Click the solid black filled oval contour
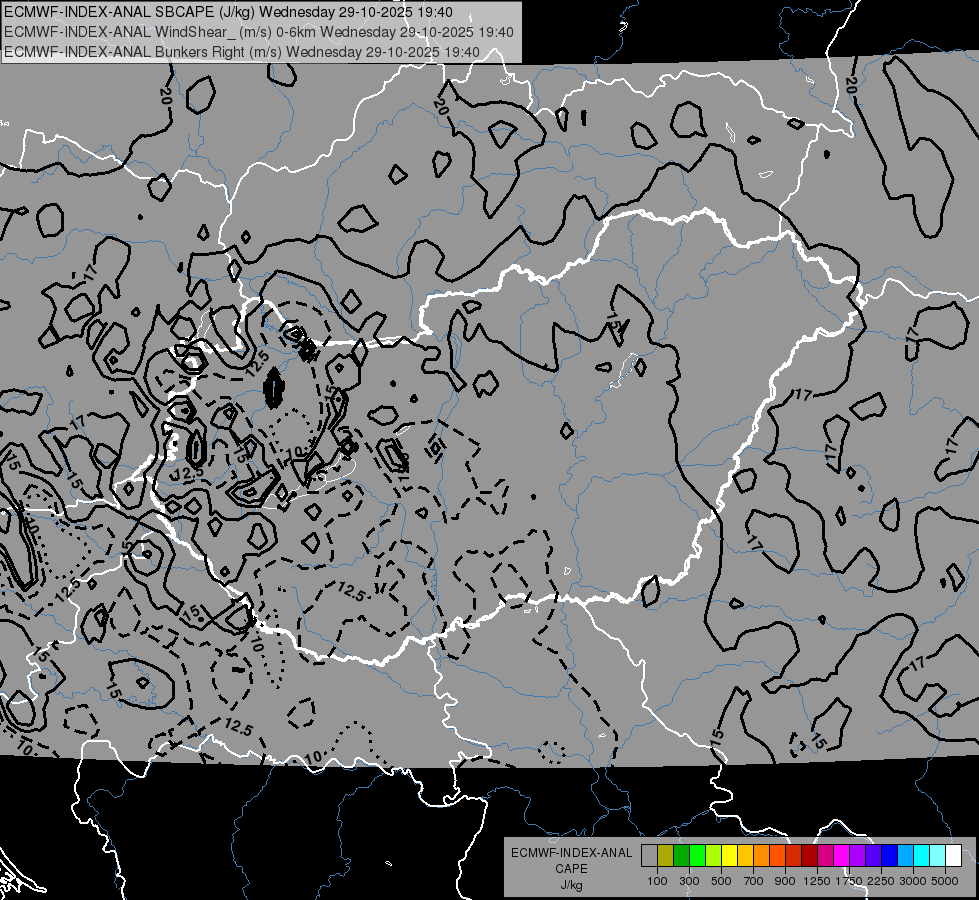 273,387
